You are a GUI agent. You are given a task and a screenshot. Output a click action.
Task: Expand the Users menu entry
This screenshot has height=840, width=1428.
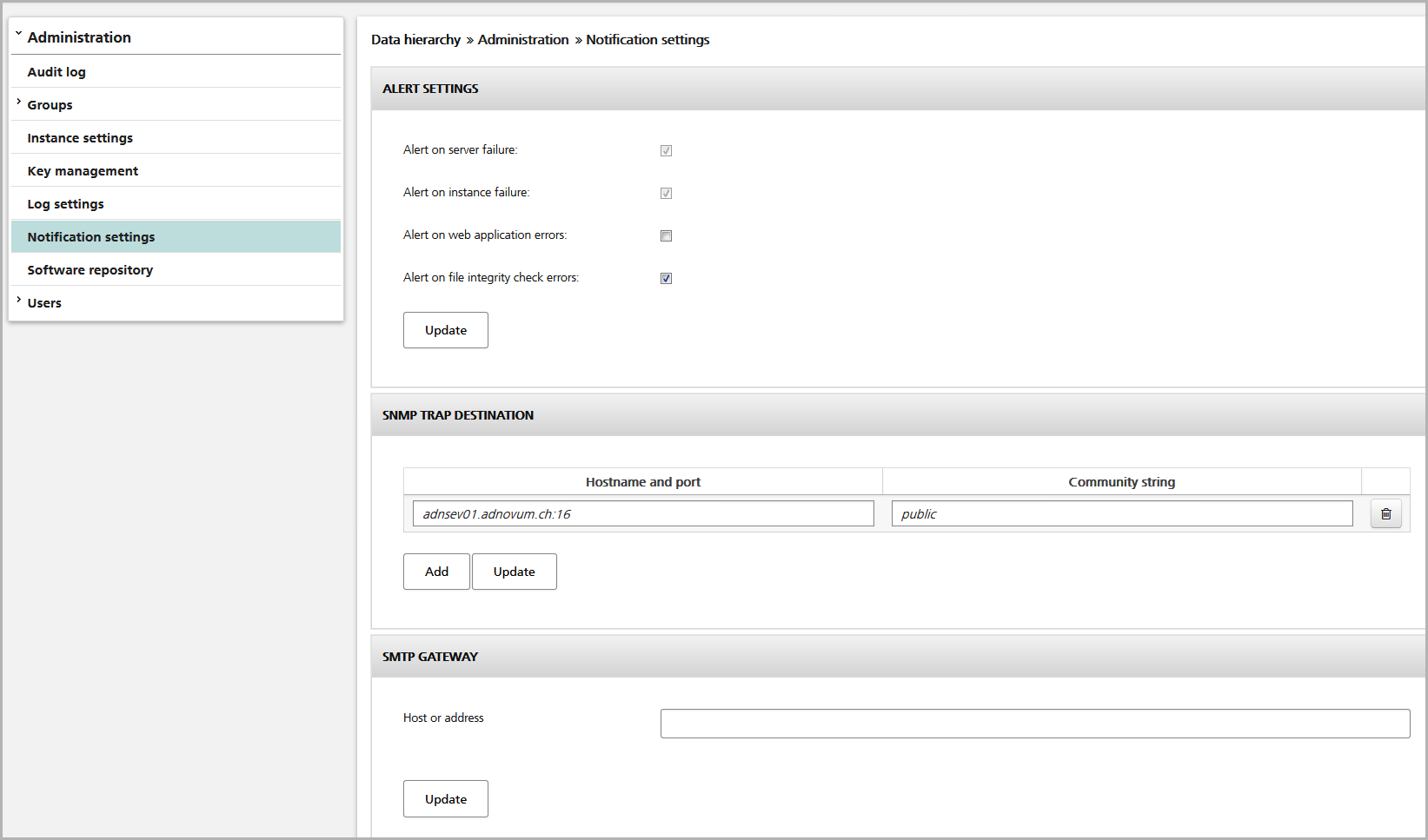18,301
